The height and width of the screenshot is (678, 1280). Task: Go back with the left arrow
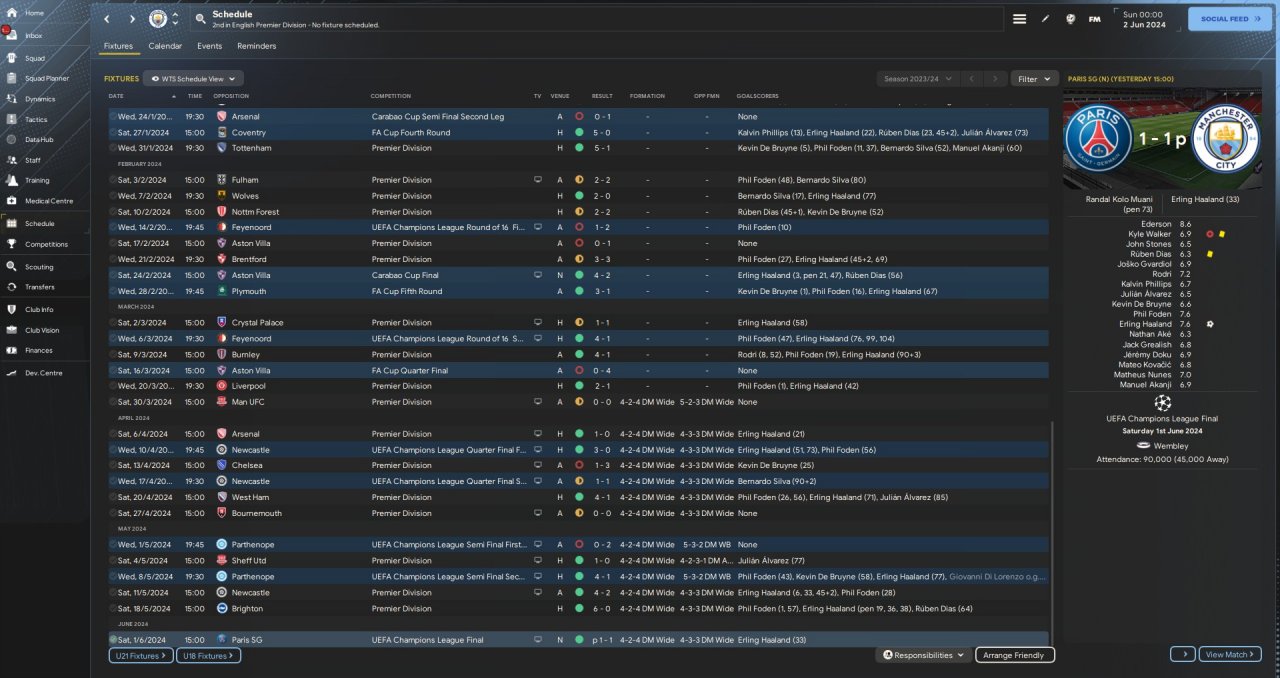[107, 19]
